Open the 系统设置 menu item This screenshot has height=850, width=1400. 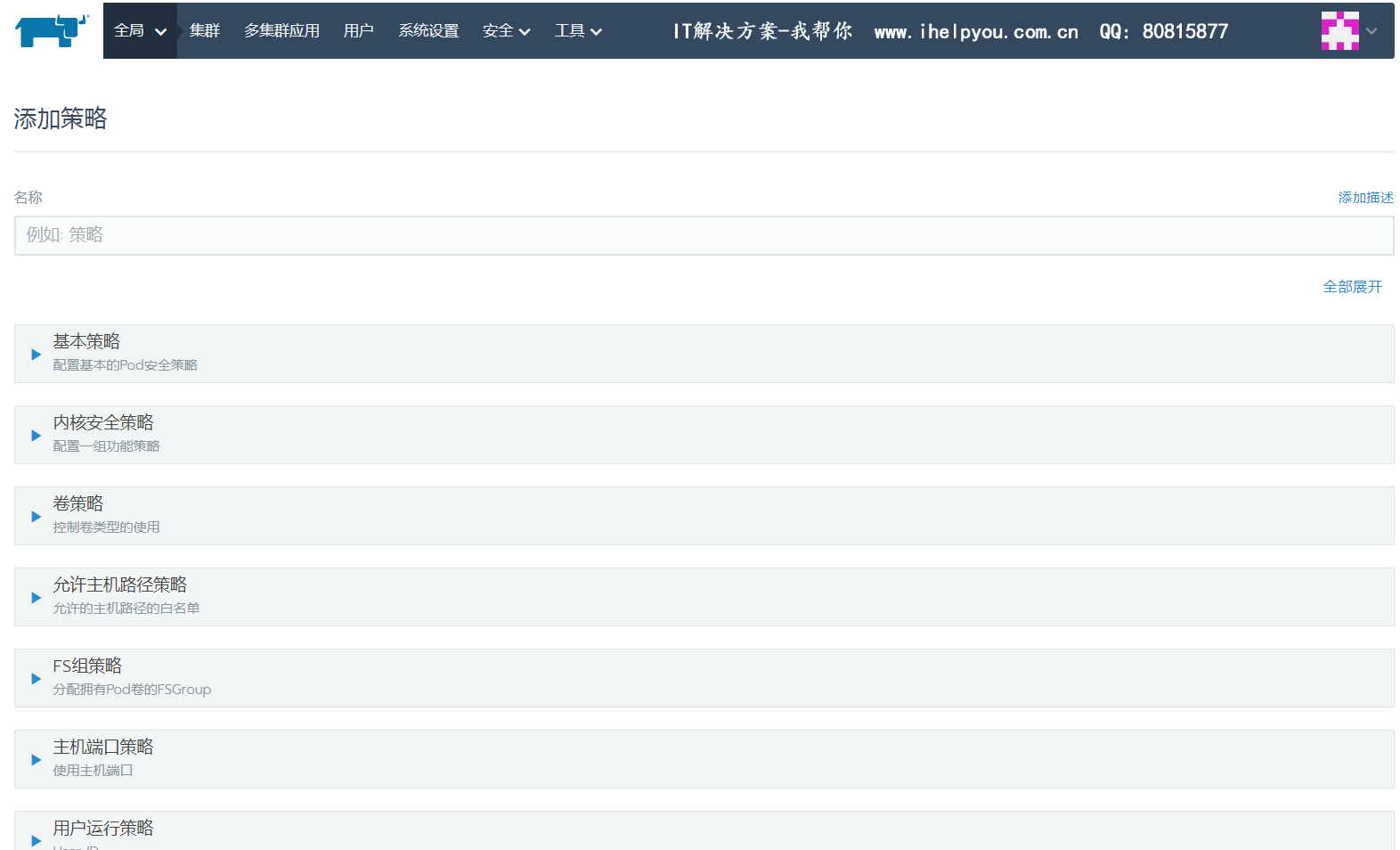[x=428, y=30]
